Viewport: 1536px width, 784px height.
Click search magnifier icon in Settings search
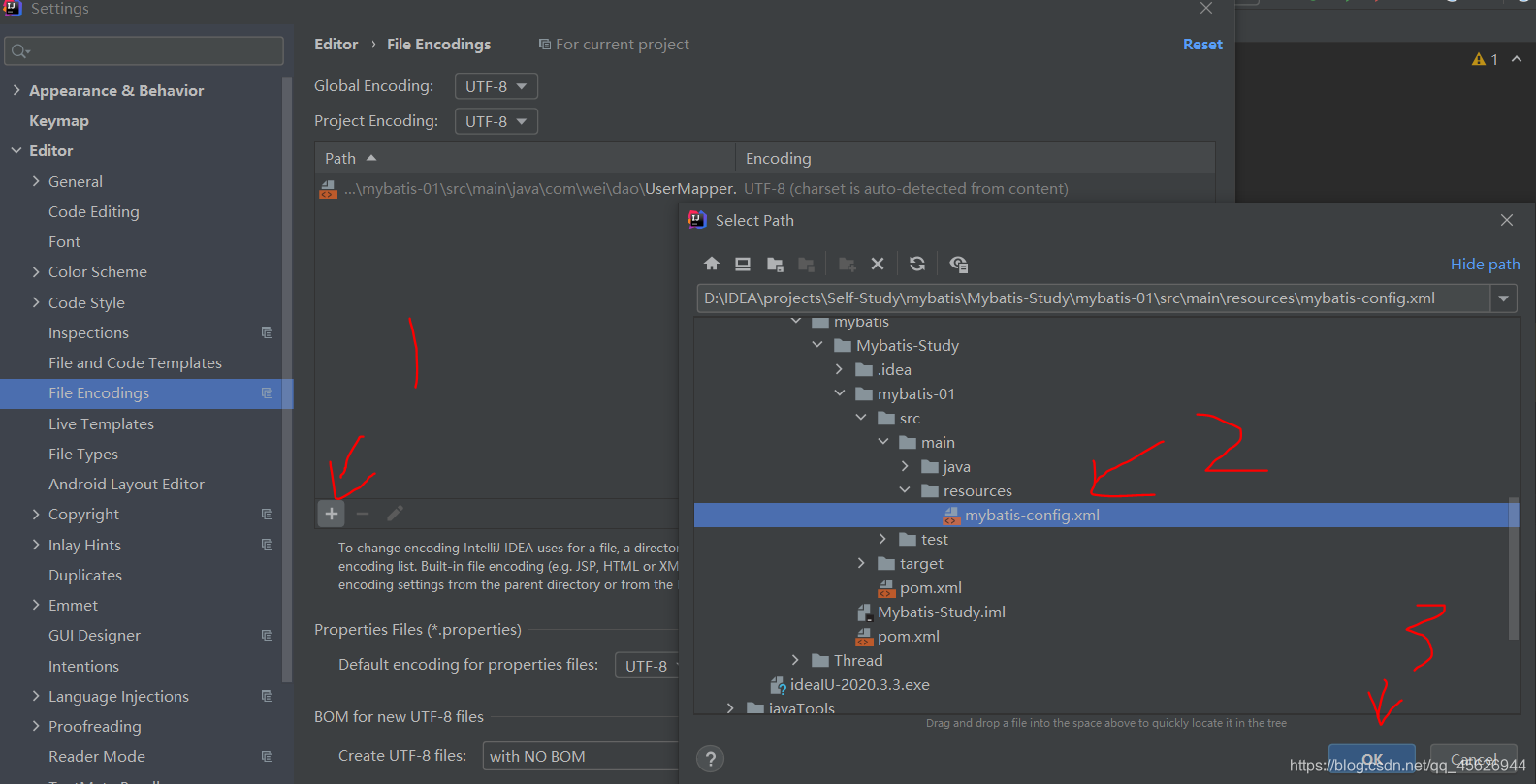(x=20, y=50)
